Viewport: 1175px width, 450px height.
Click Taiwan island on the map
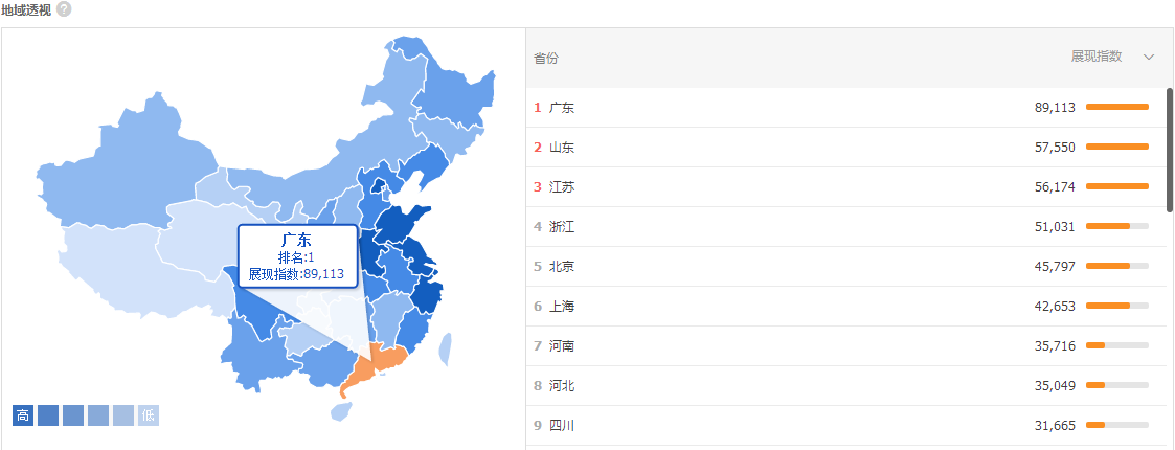click(x=445, y=348)
